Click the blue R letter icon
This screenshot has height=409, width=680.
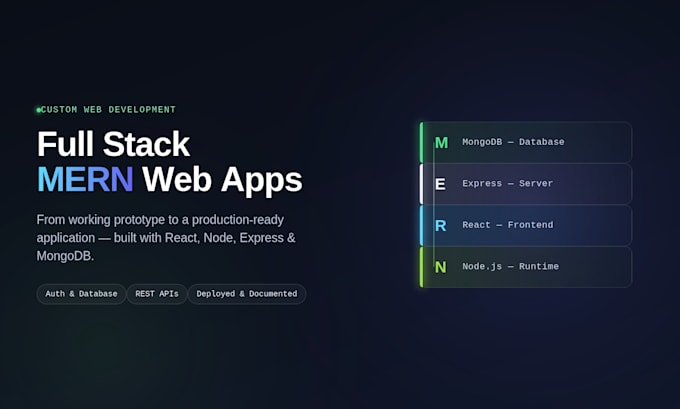click(441, 226)
